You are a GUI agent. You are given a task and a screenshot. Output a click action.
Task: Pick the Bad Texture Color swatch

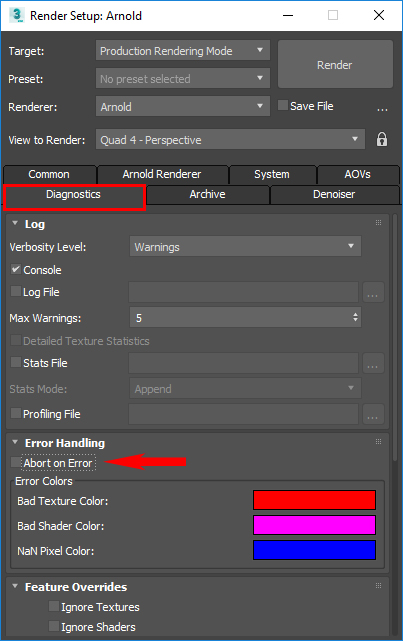314,500
